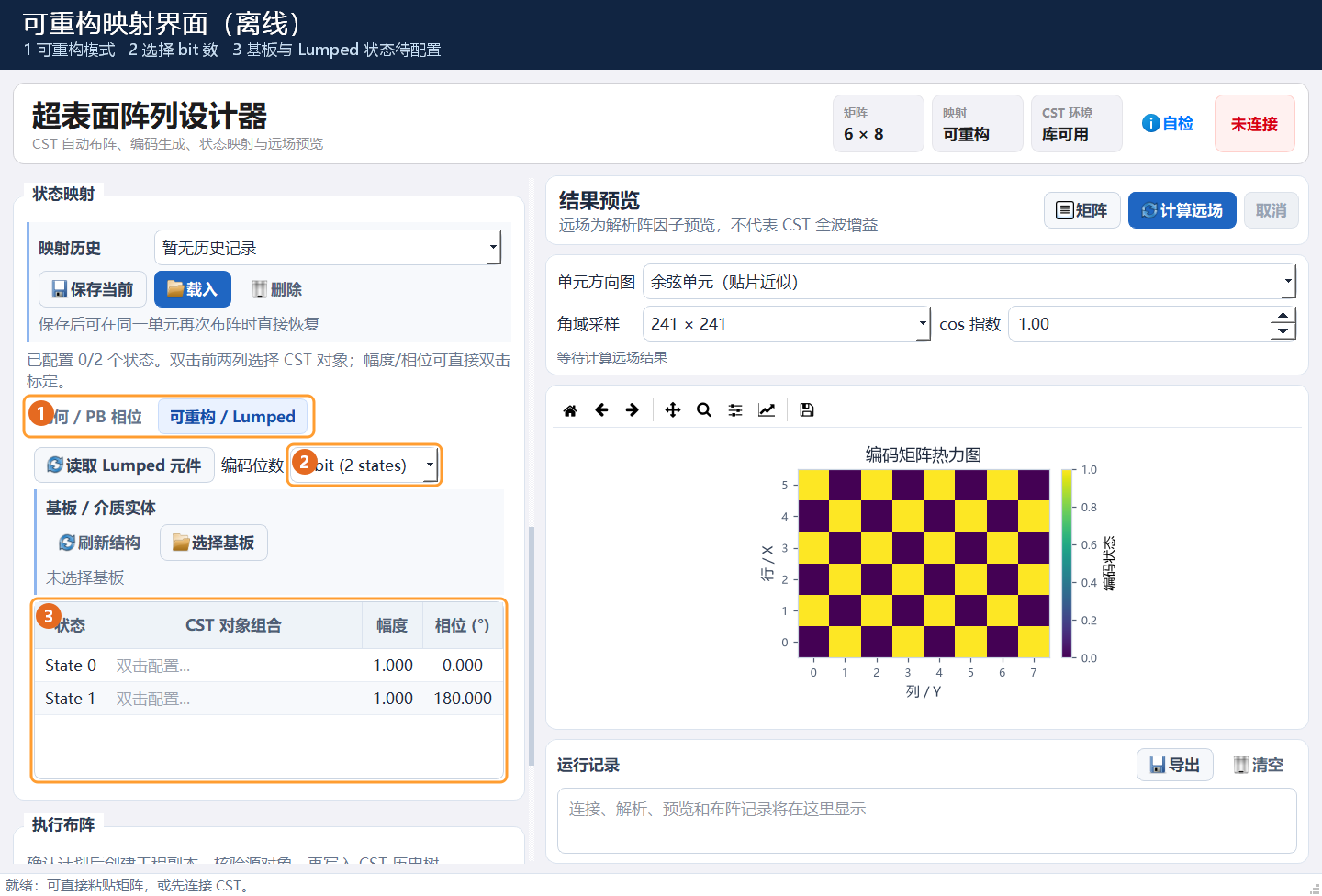Export the run log with 导出
This screenshot has height=896, width=1322.
click(x=1175, y=765)
